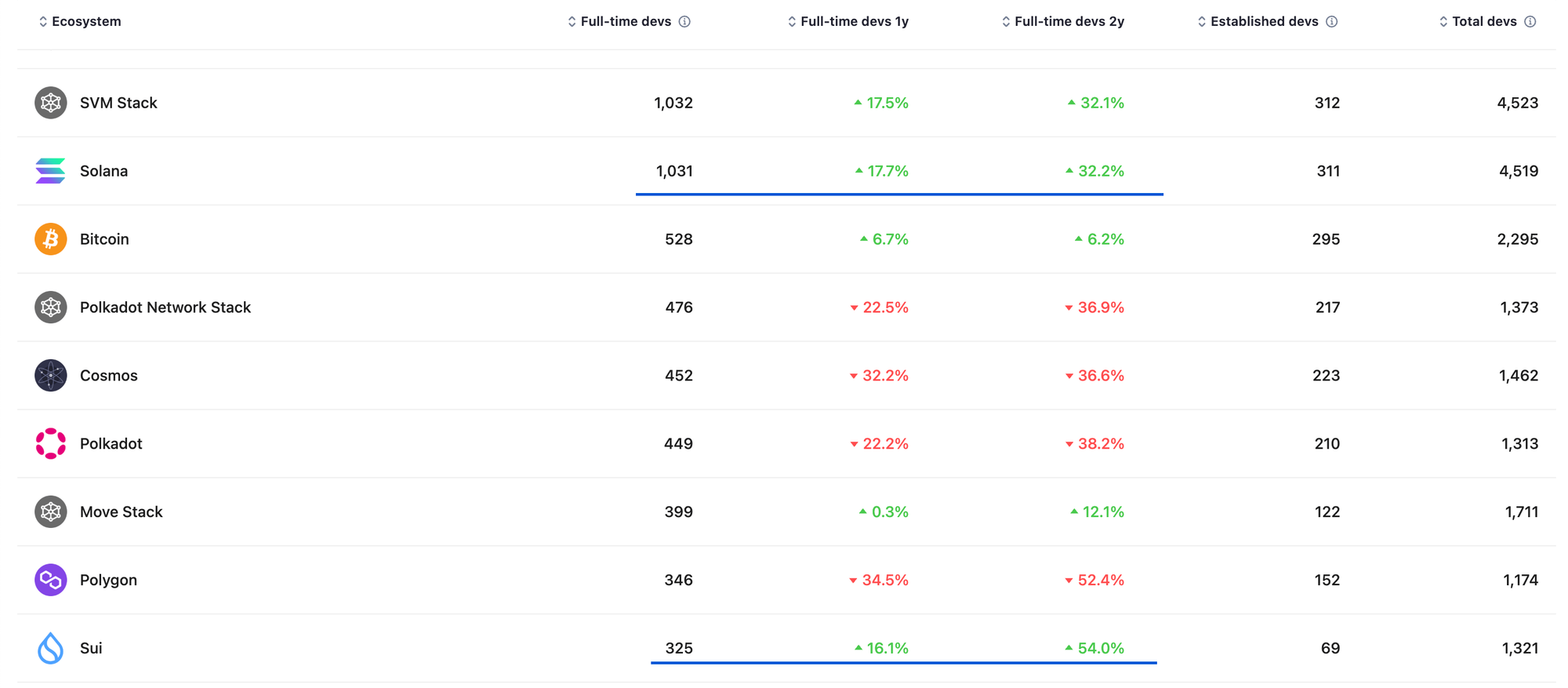Select Solana 2y growth 32.2%
This screenshot has width=1568, height=688.
pos(1094,171)
